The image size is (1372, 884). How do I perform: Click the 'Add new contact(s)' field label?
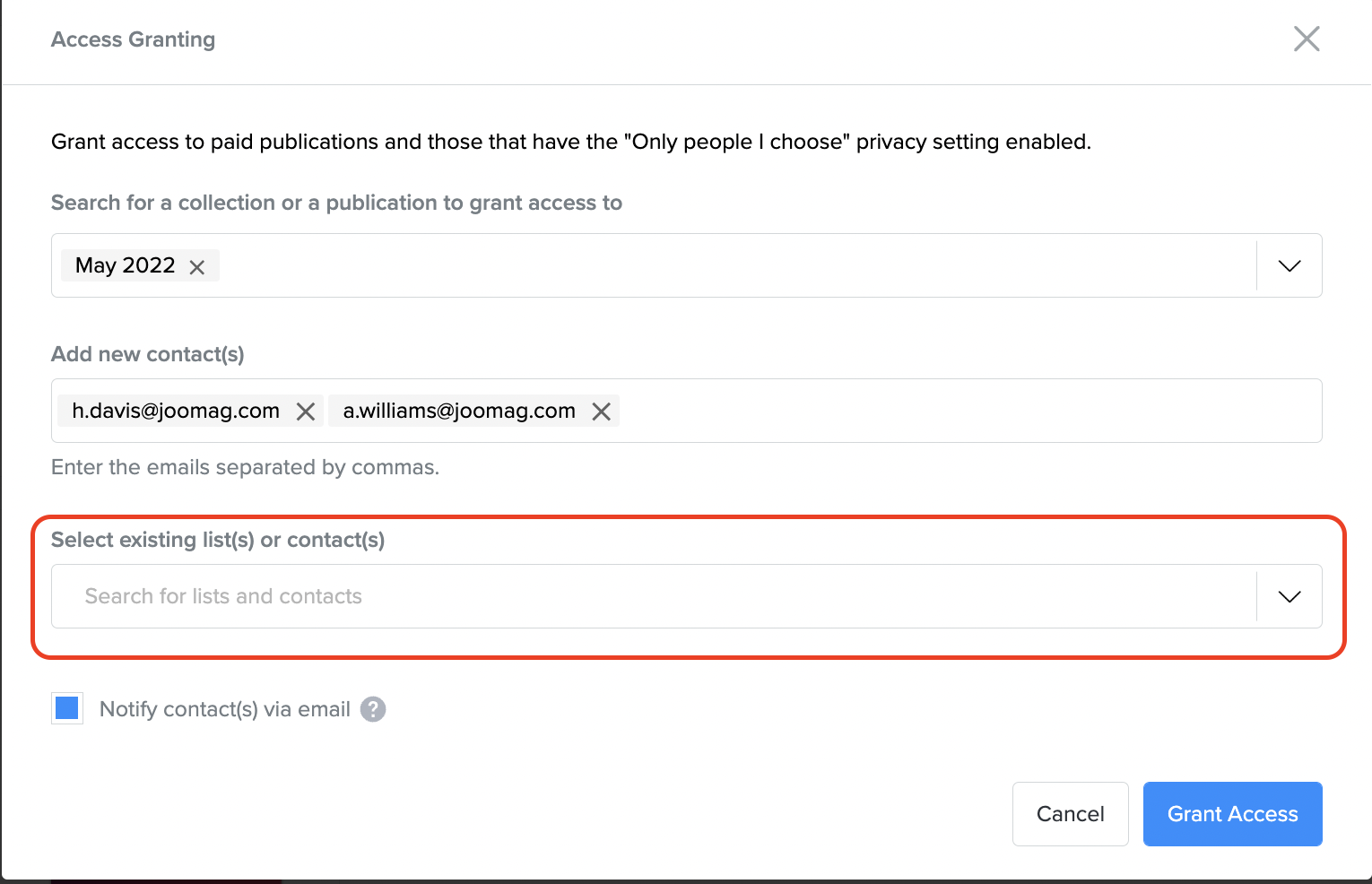[148, 354]
